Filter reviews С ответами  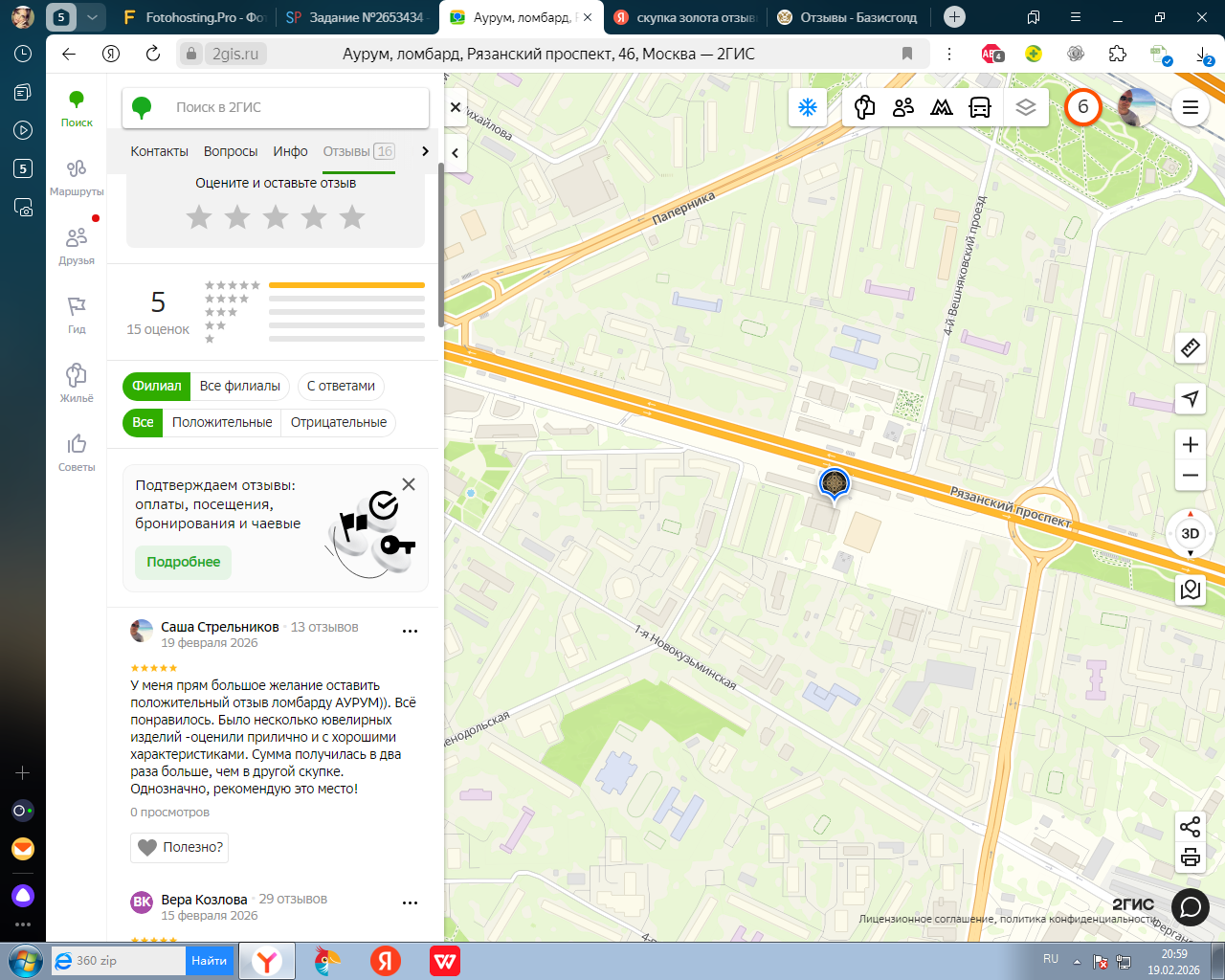click(341, 386)
